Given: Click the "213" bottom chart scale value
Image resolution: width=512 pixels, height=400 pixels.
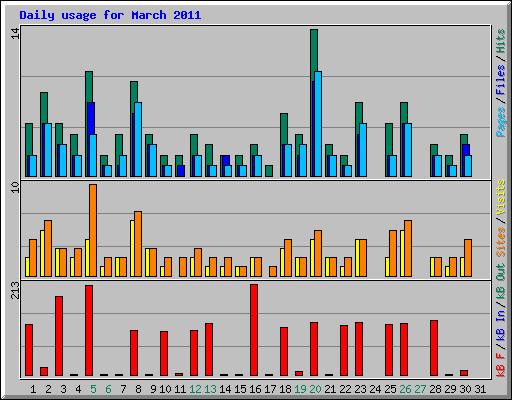Looking at the screenshot, I should click(15, 290).
